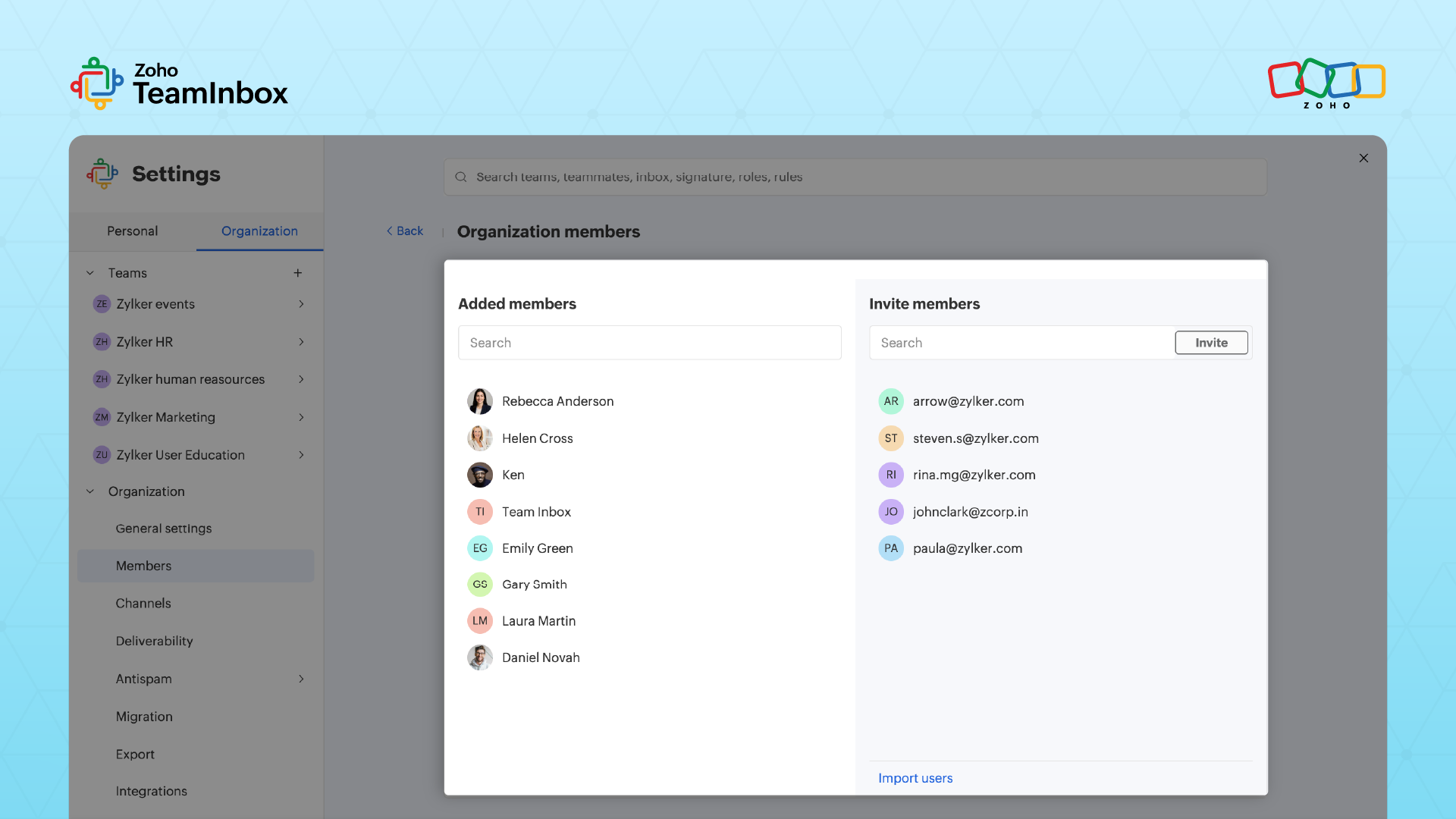Viewport: 1456px width, 819px height.
Task: Select johnclark@zcorp.in in invite list
Action: (970, 512)
